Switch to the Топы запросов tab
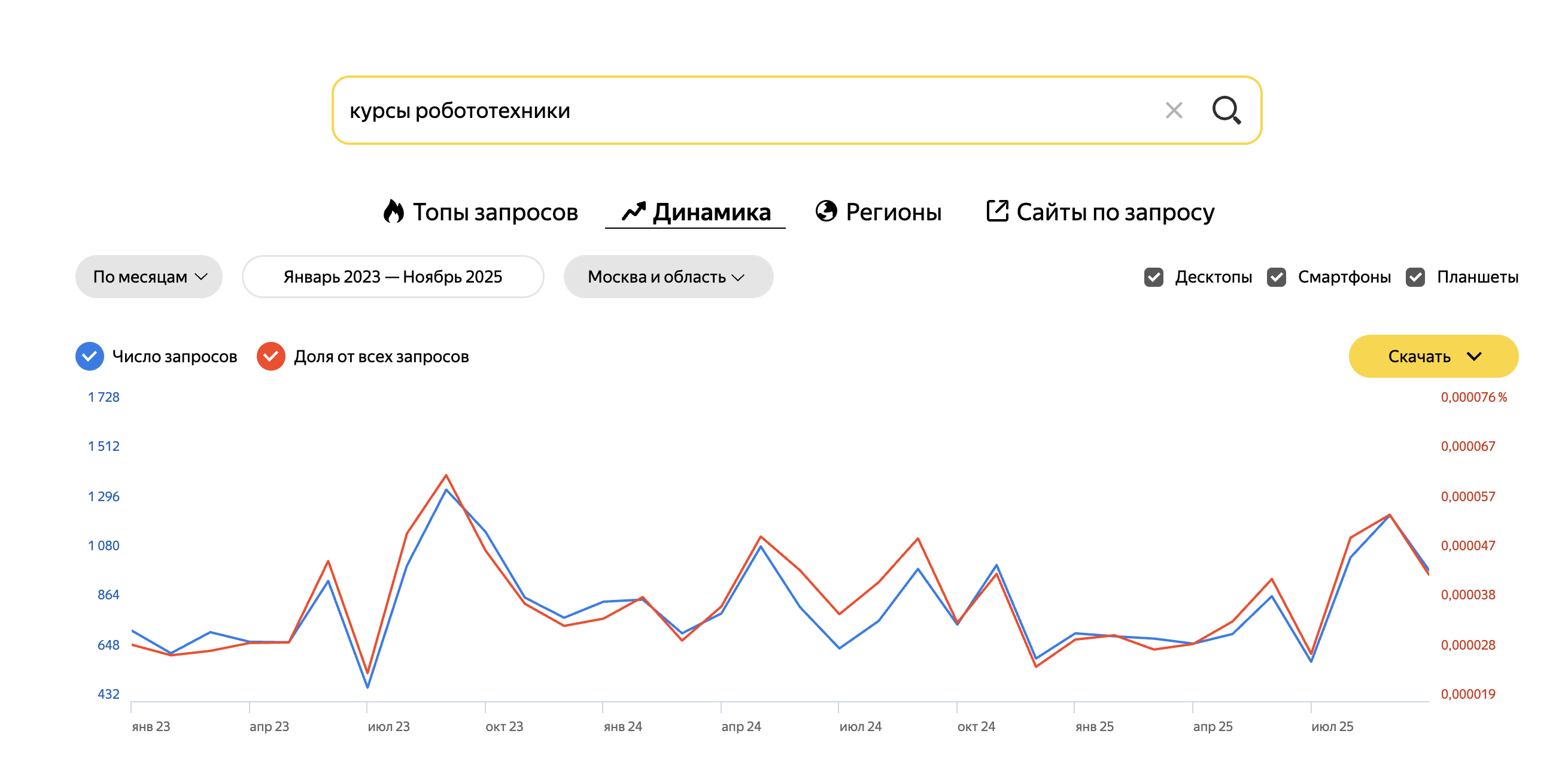 pyautogui.click(x=494, y=212)
